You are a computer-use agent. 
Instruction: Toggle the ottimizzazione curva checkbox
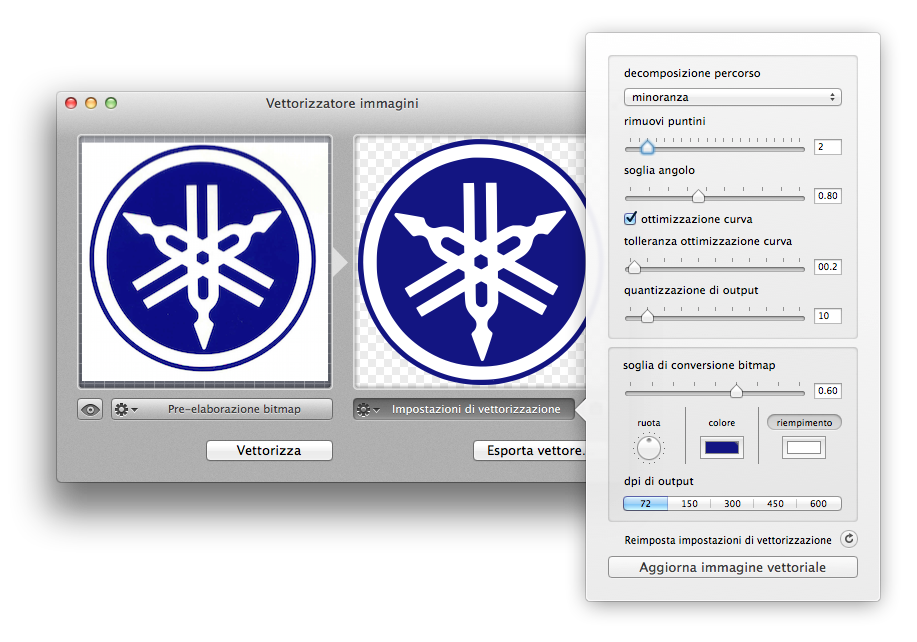click(630, 218)
